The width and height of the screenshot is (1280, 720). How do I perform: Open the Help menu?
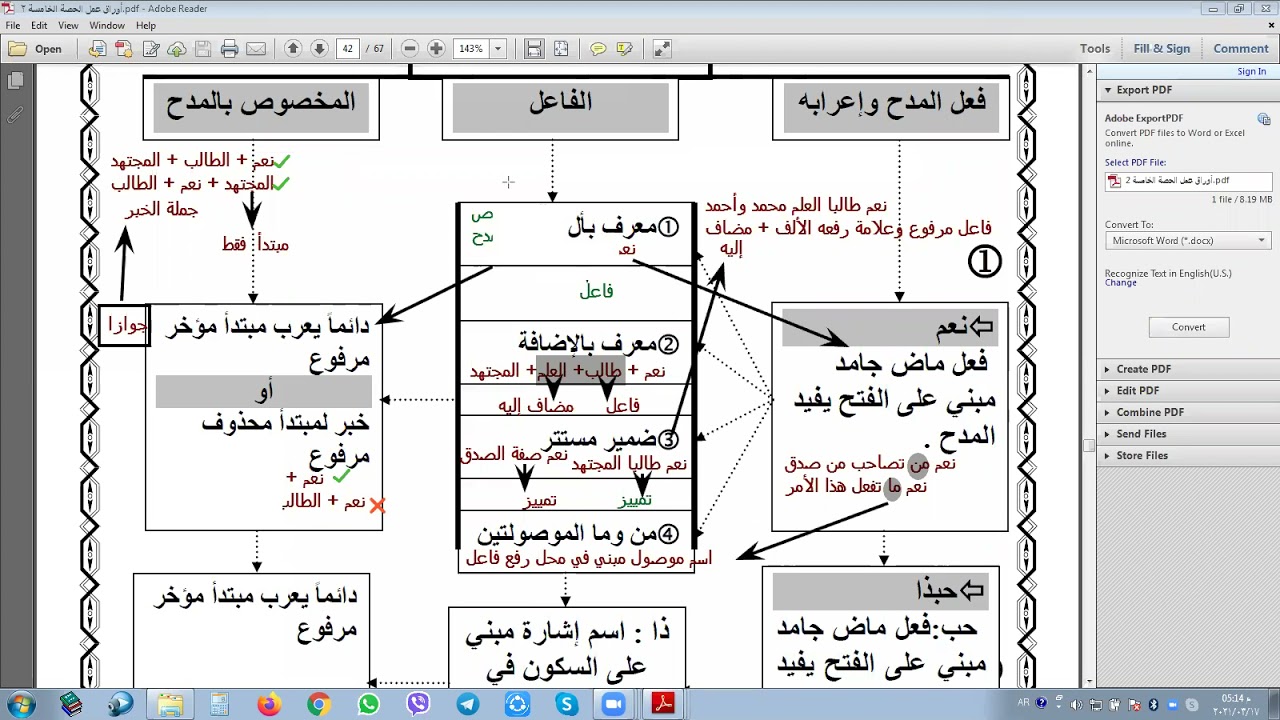[146, 25]
